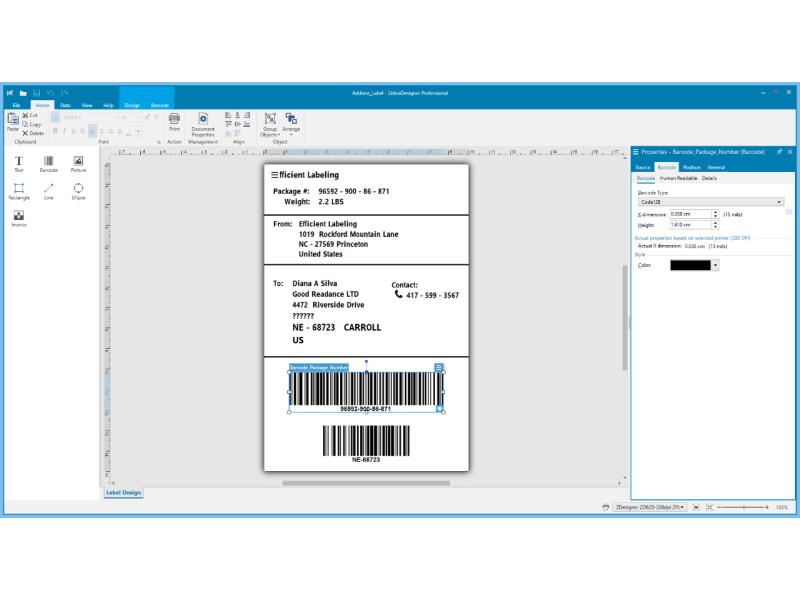Click the zoom to fit icon in status bar
This screenshot has height=600, width=800.
point(696,507)
